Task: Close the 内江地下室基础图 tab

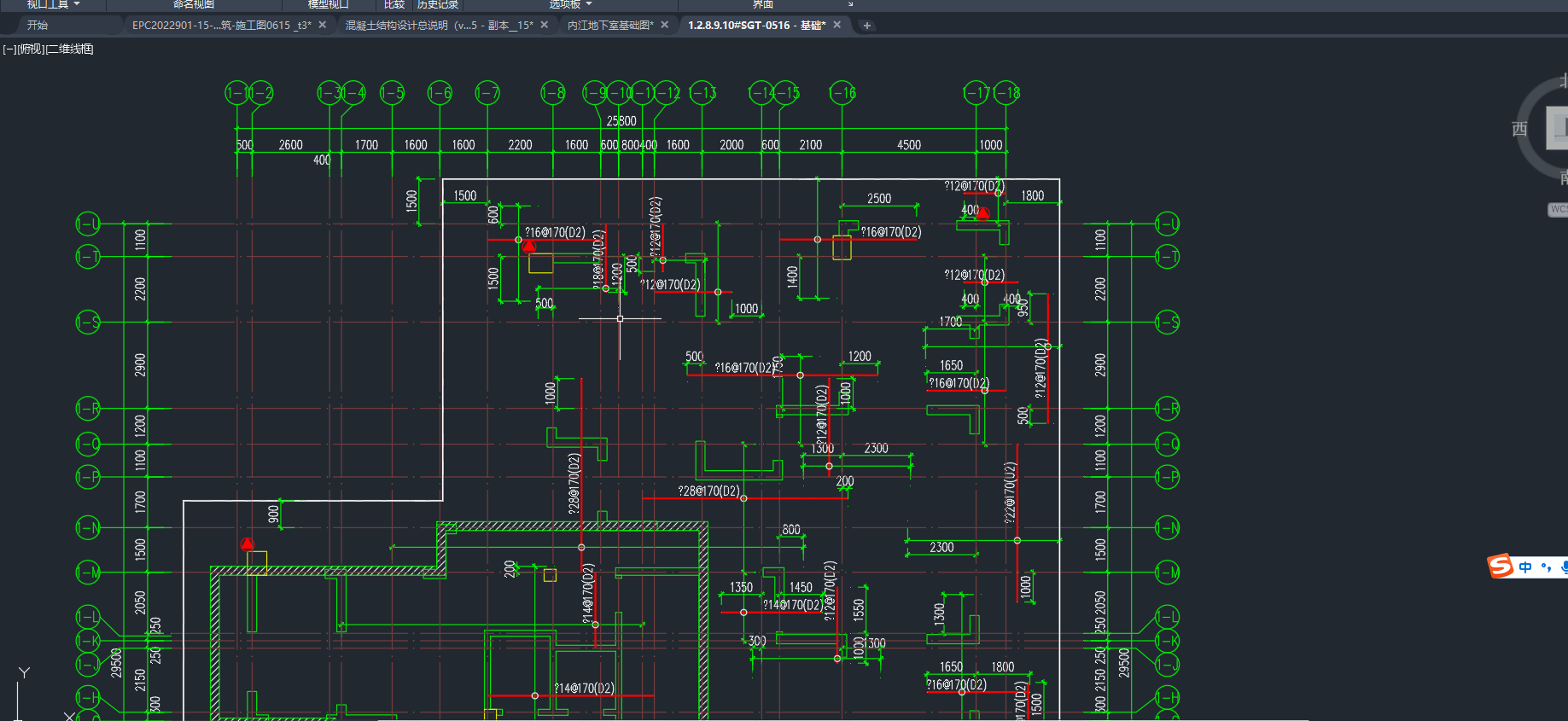Action: [665, 26]
